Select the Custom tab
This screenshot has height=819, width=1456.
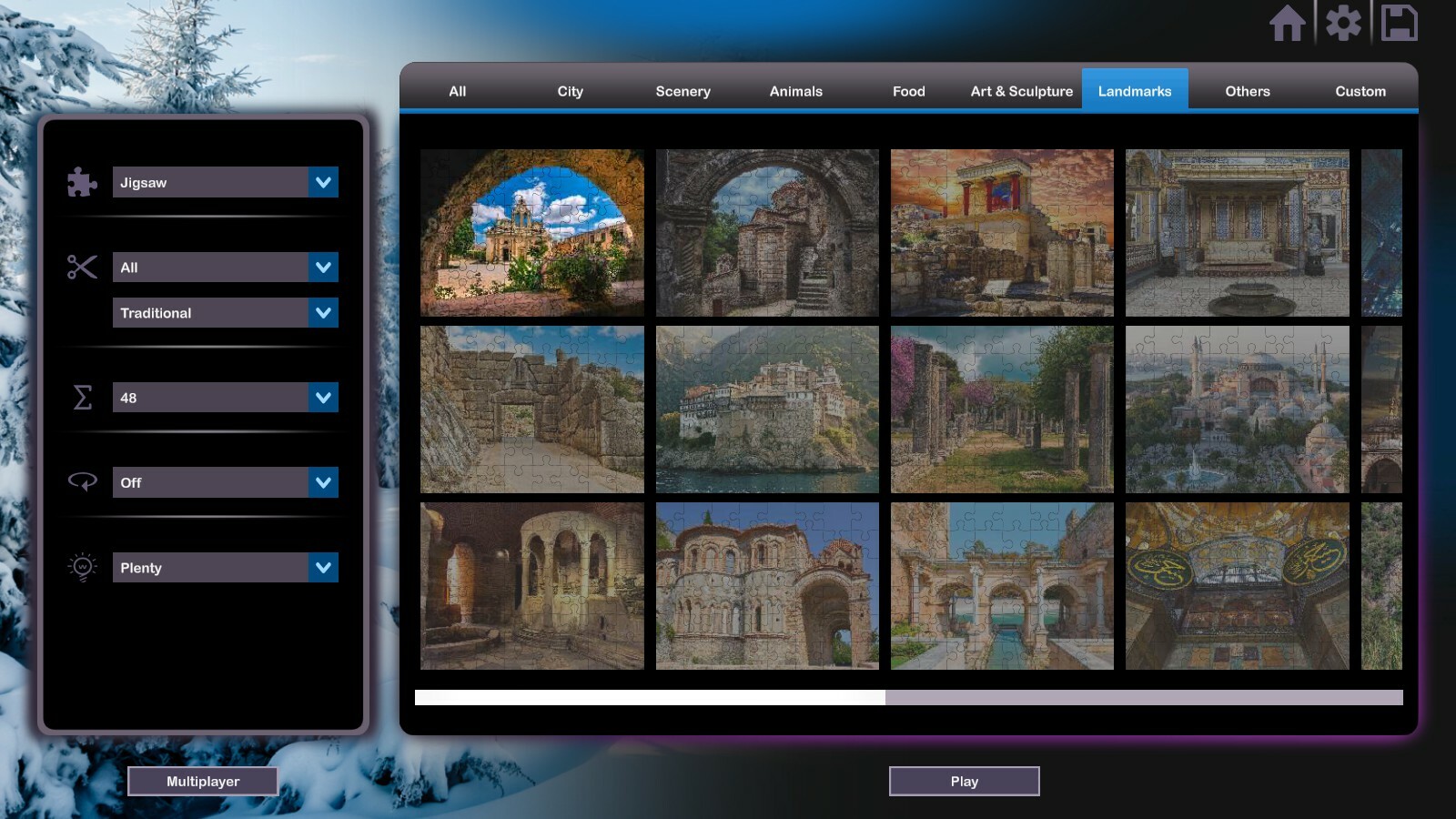1360,91
